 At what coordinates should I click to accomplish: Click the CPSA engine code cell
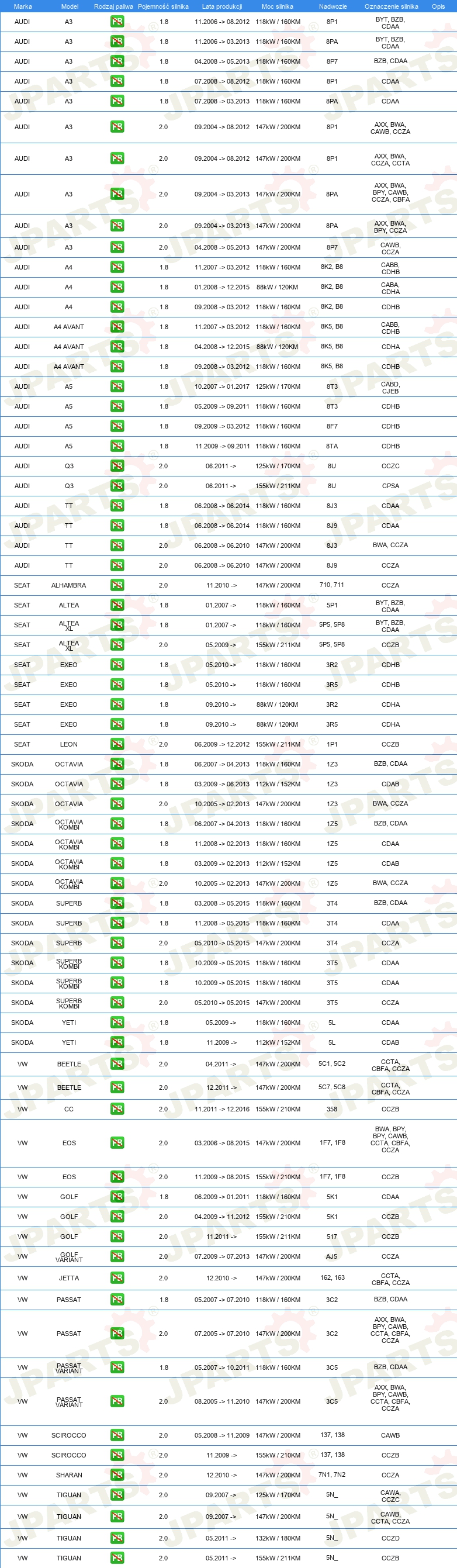(x=391, y=486)
